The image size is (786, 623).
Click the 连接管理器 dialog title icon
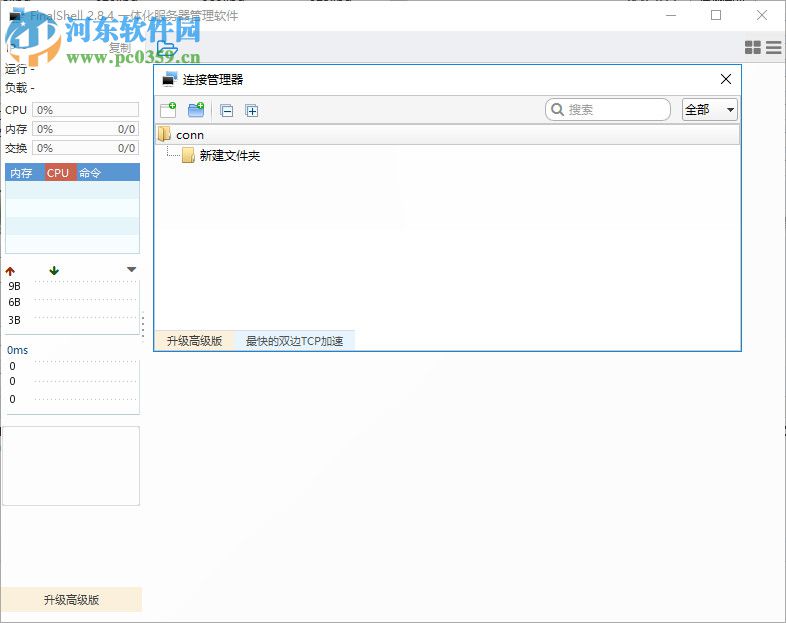169,79
